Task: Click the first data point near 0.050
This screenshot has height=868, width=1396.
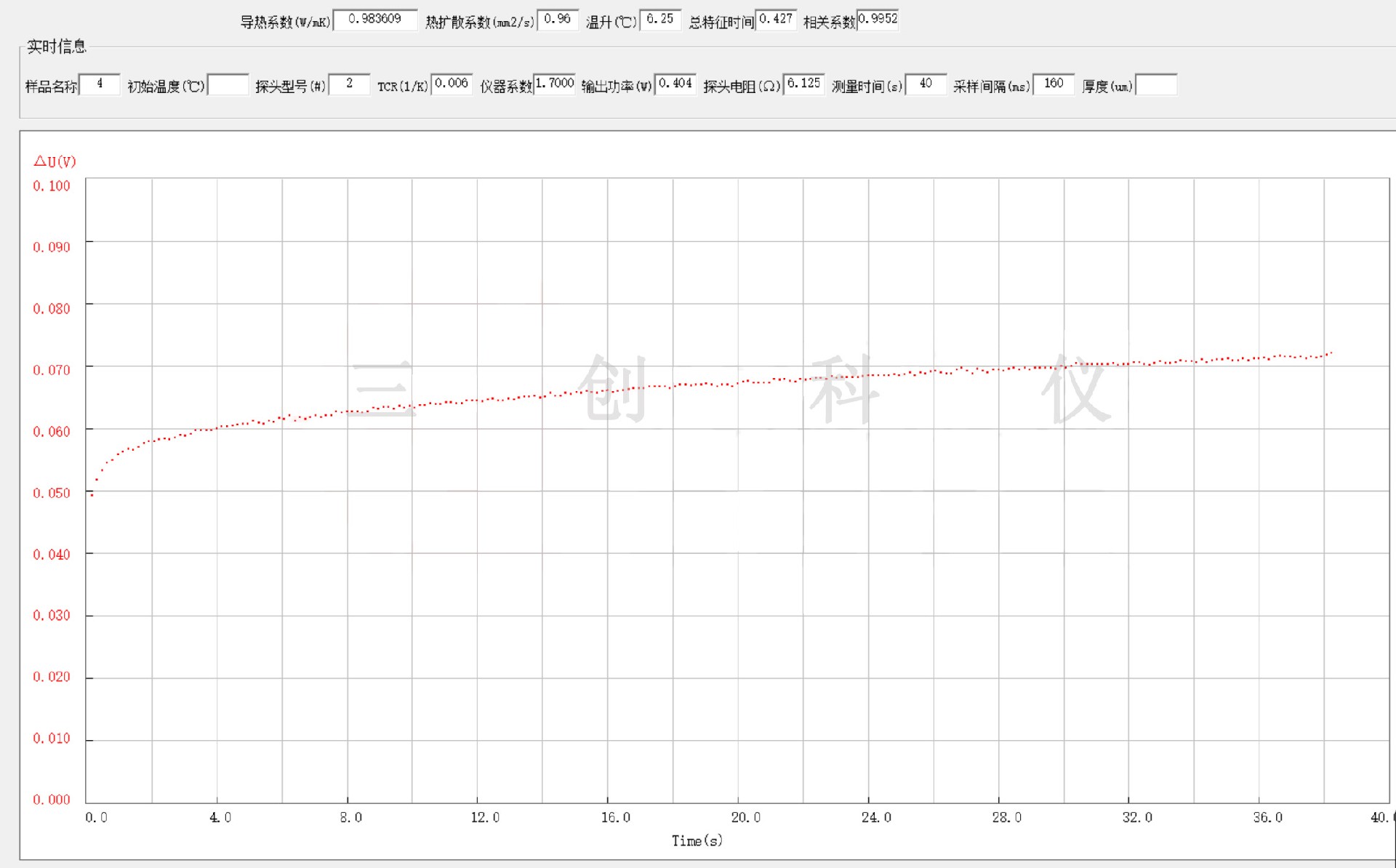Action: click(92, 495)
